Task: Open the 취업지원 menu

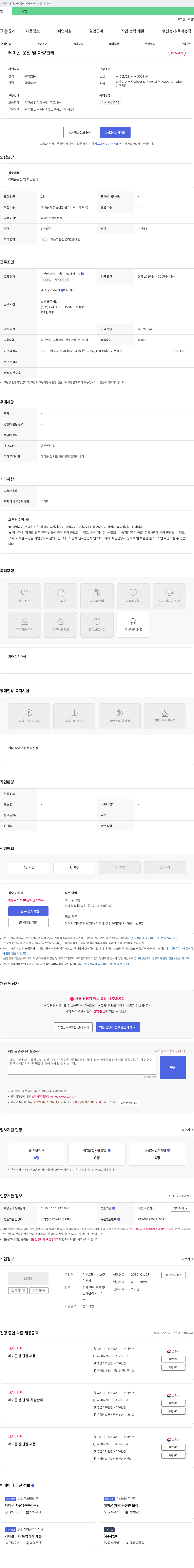Action: pyautogui.click(x=64, y=31)
